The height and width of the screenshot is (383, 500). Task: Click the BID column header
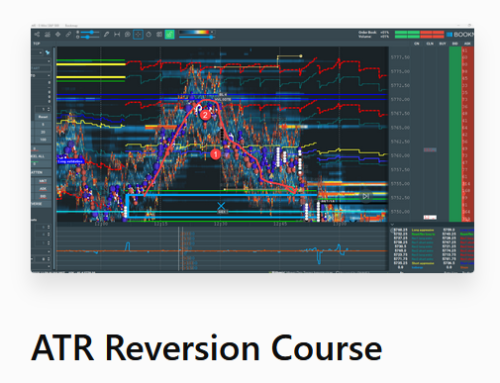(x=455, y=44)
